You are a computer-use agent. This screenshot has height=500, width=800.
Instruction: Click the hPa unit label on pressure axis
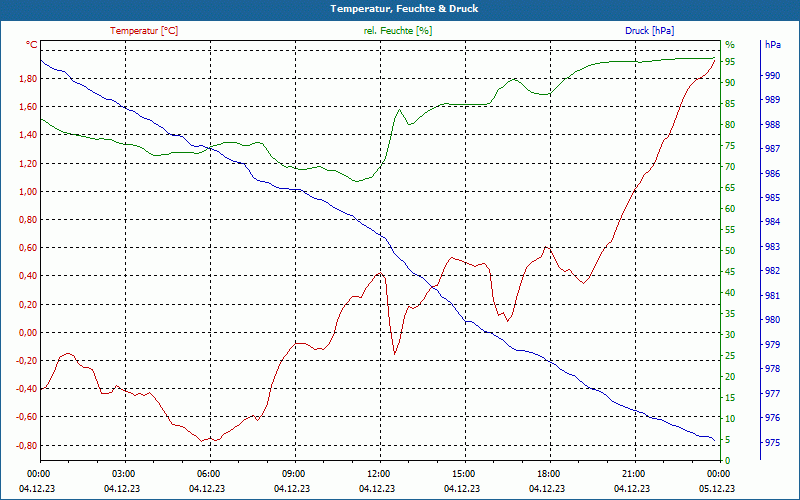coord(773,44)
